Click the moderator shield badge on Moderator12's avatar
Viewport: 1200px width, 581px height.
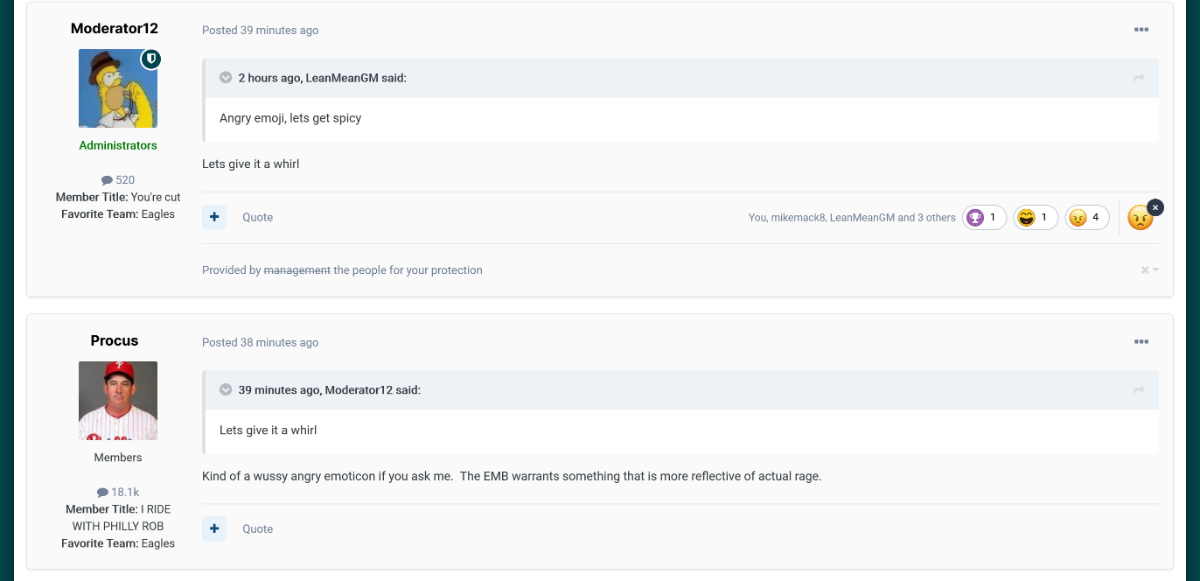coord(150,59)
